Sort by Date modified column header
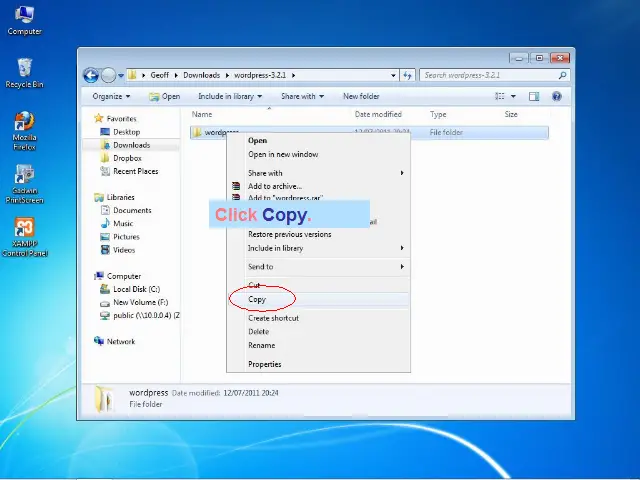 pos(378,114)
